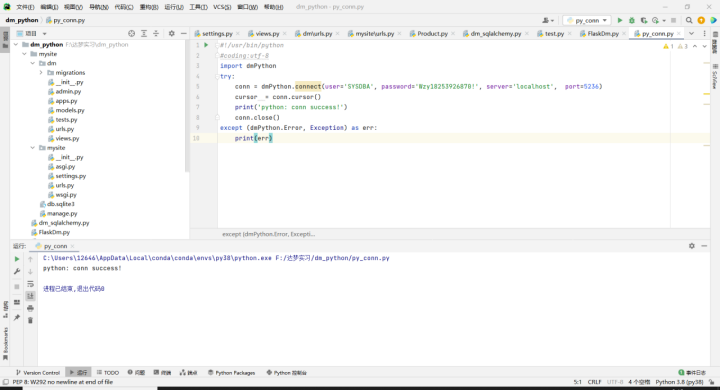Open the 运行(U) menu

click(174, 7)
